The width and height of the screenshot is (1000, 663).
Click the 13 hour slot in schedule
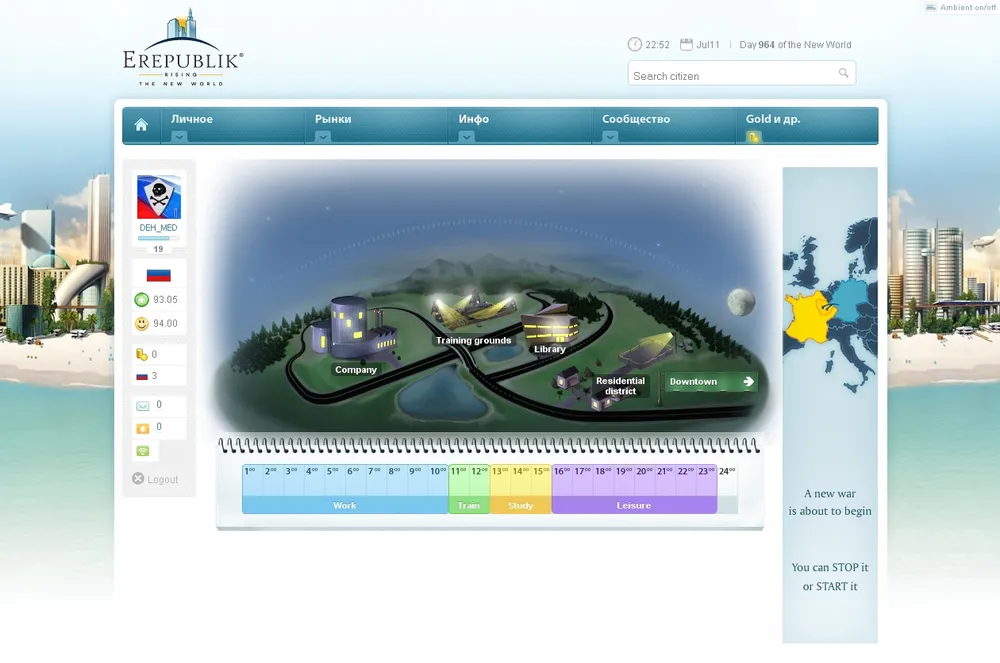pyautogui.click(x=500, y=481)
